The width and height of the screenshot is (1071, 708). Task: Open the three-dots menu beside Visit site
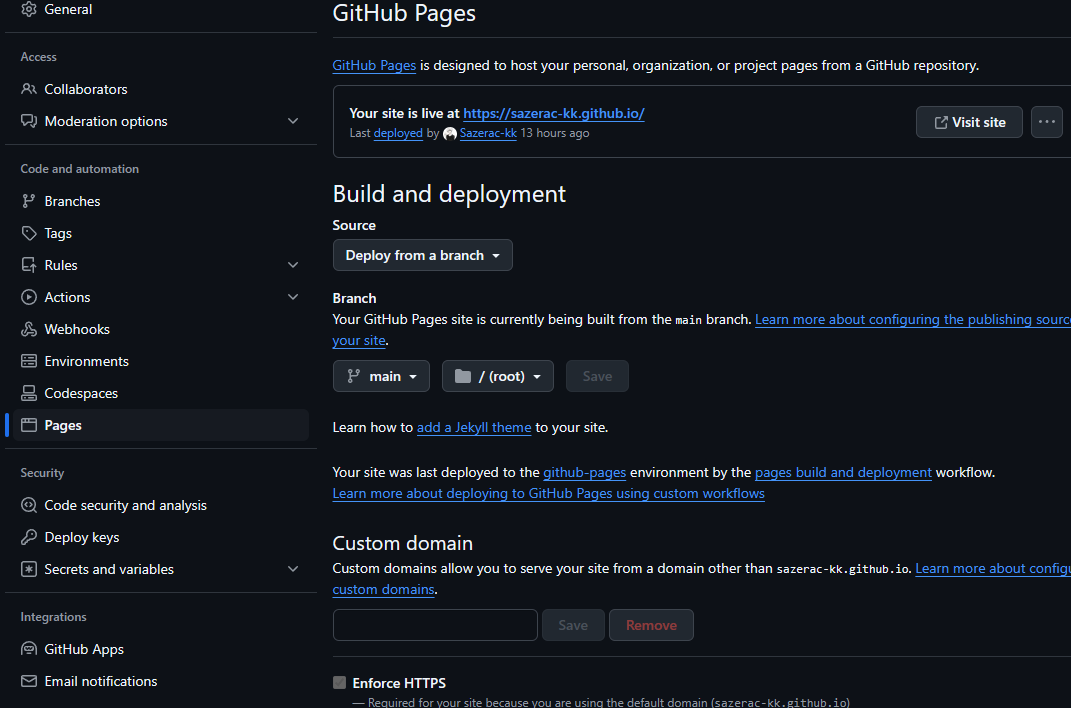[x=1046, y=122]
